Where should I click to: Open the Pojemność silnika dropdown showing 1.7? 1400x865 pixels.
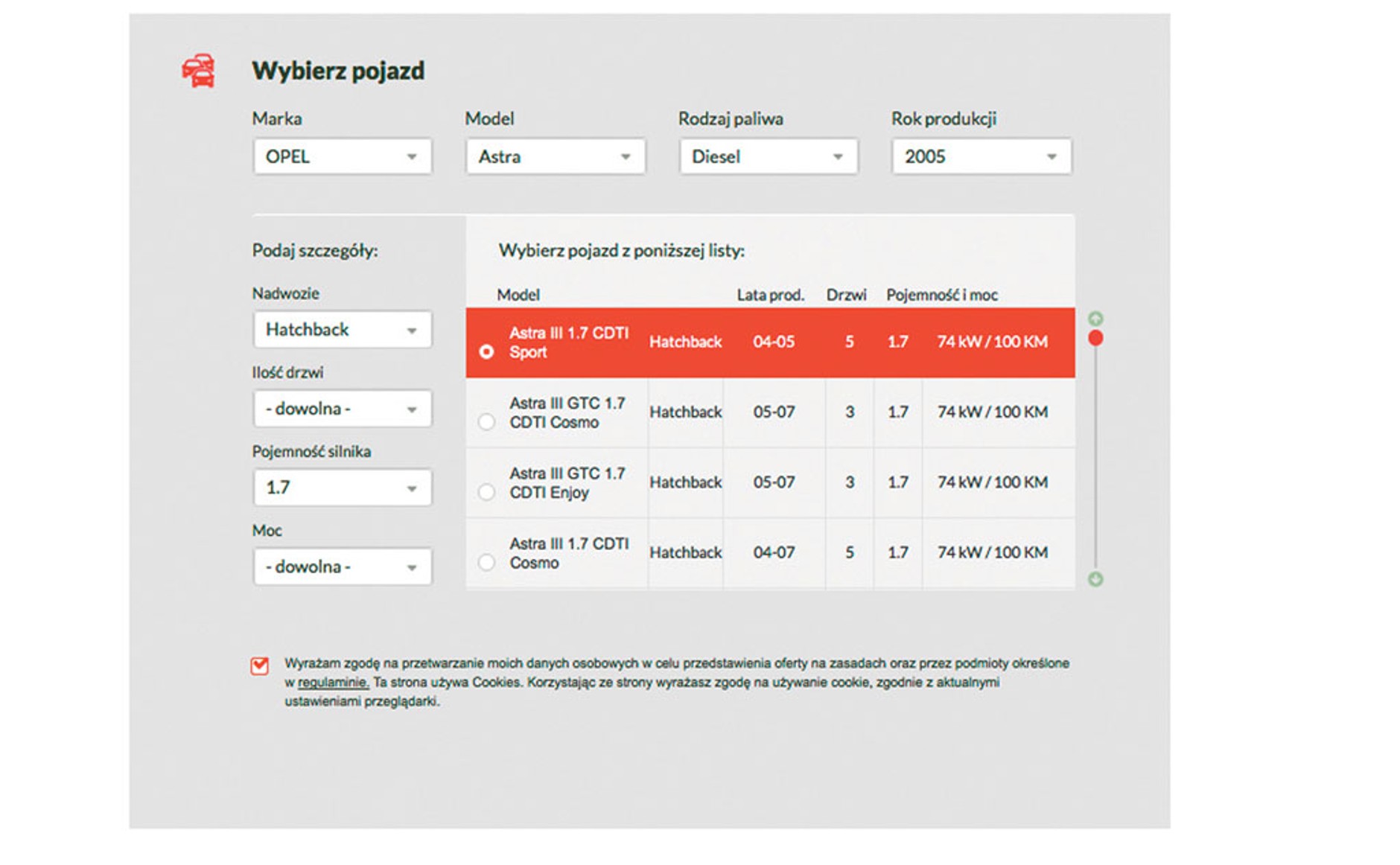tap(342, 488)
